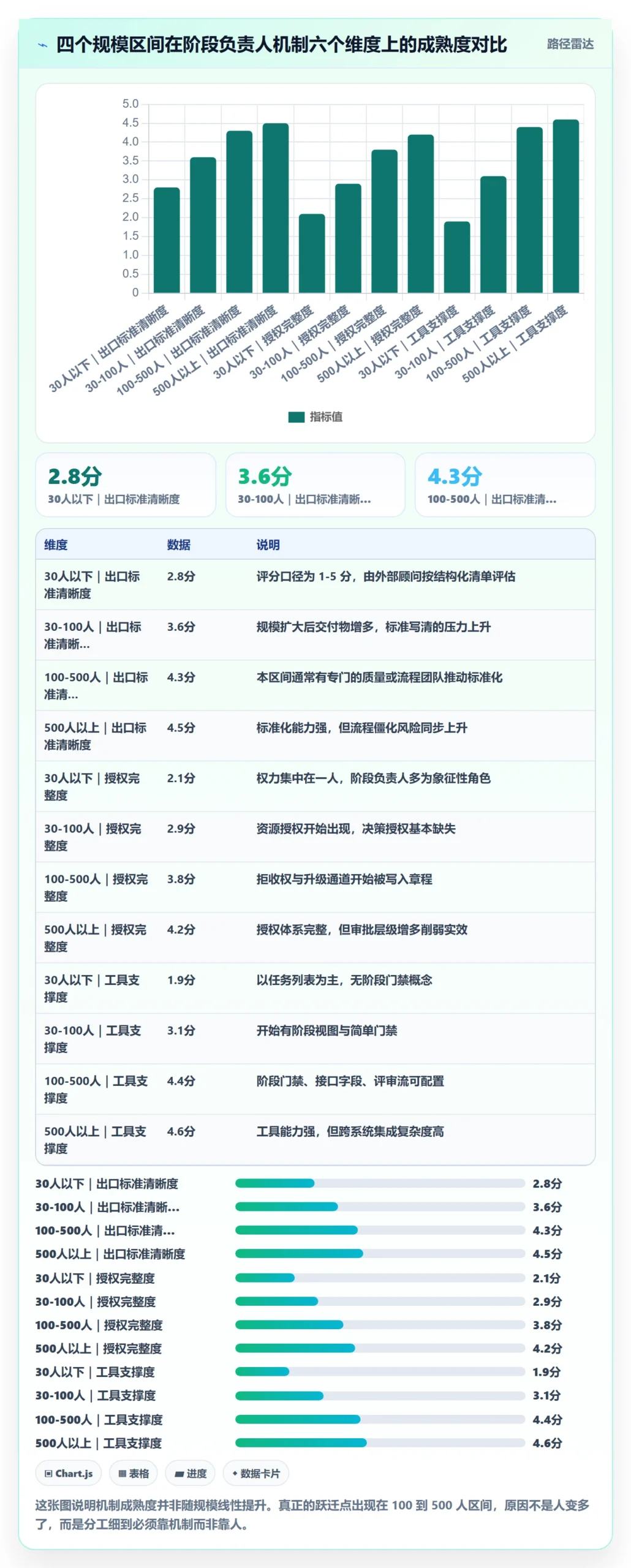
Task: Click the progress bar showing 2.1分
Action: pos(380,1278)
